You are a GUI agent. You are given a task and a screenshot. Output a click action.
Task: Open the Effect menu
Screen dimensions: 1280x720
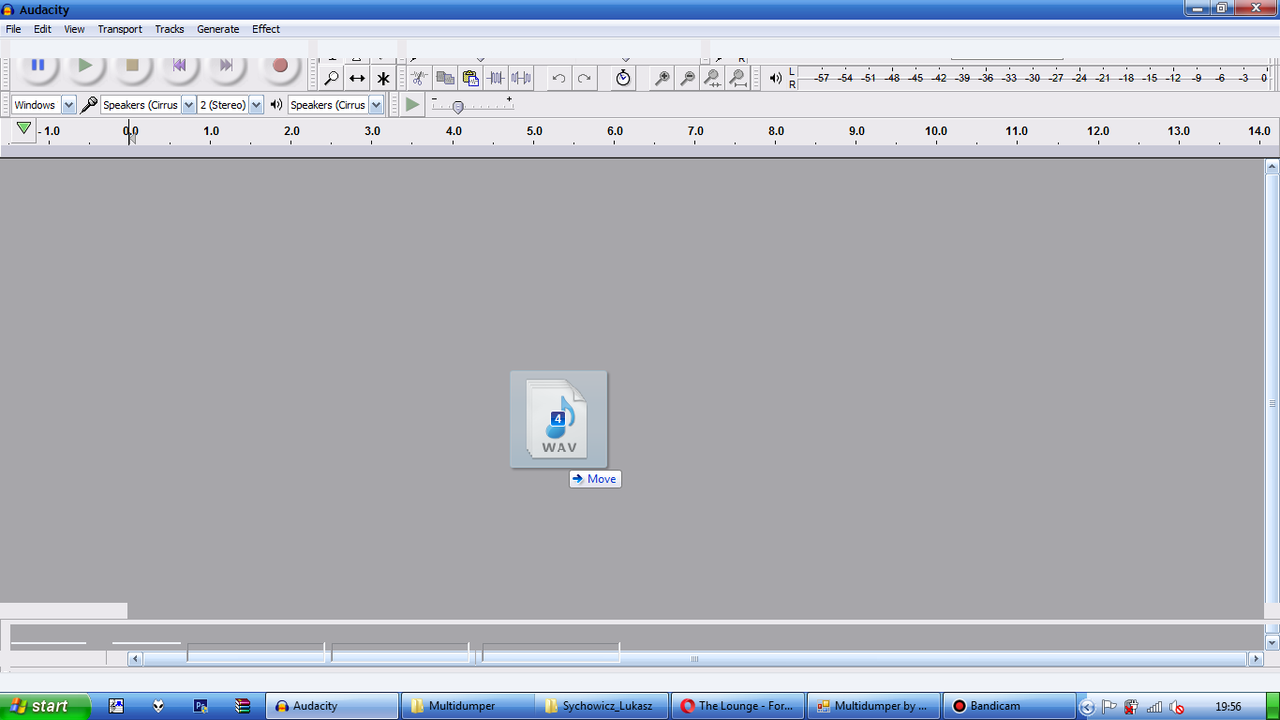(266, 29)
